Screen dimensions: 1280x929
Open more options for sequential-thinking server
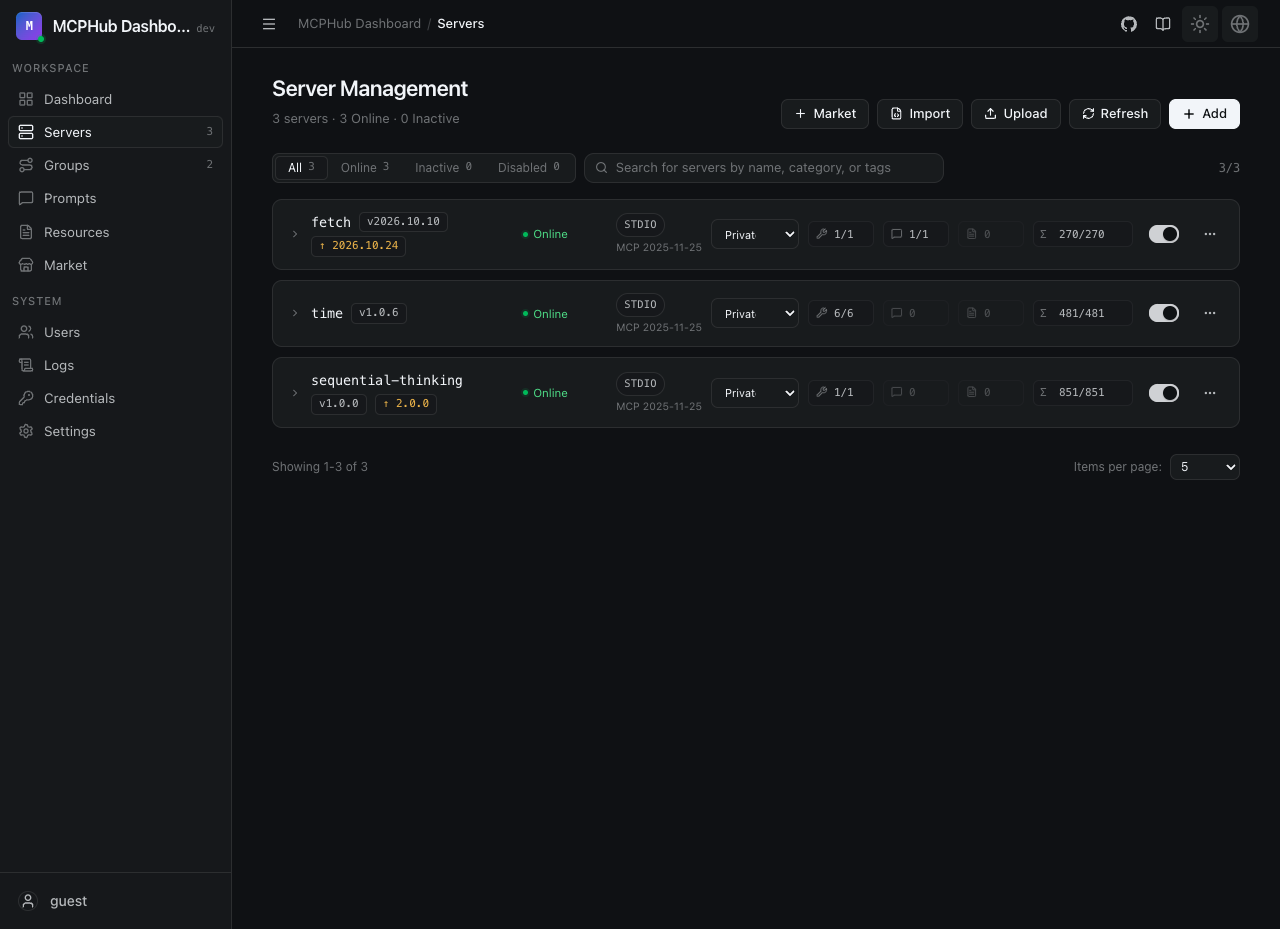pos(1210,393)
